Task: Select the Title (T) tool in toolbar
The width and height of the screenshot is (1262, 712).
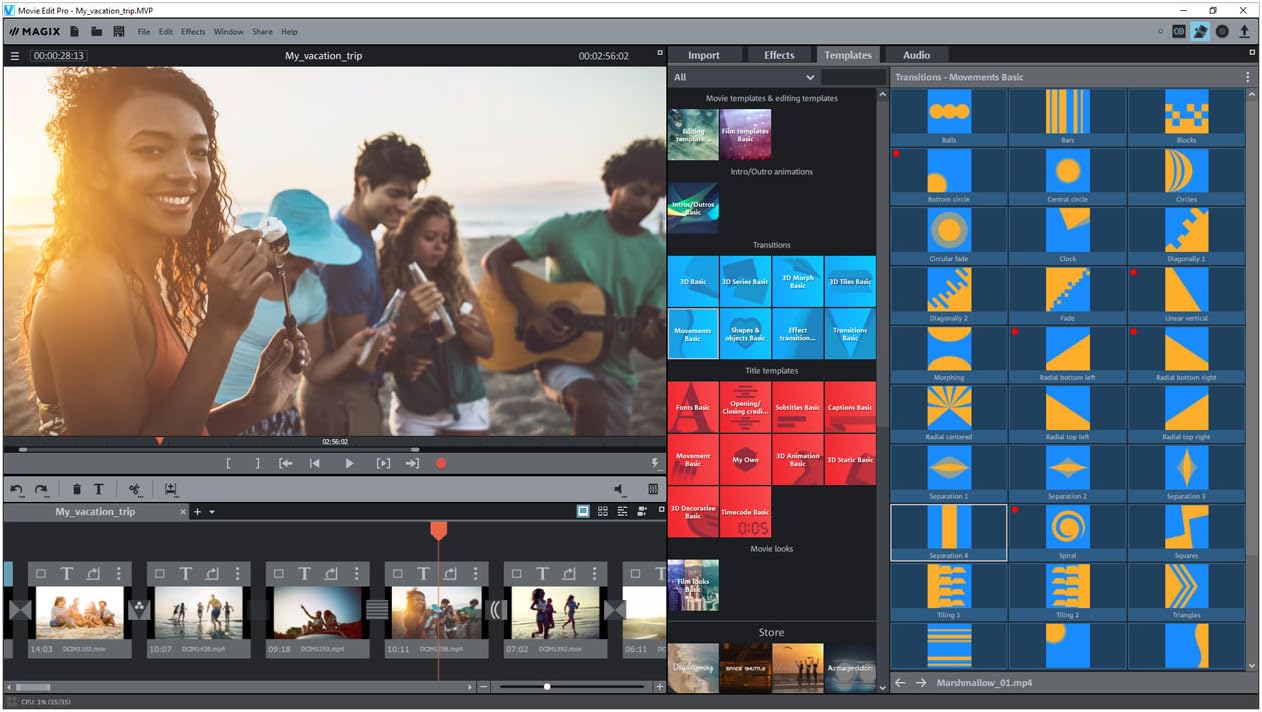Action: click(99, 489)
